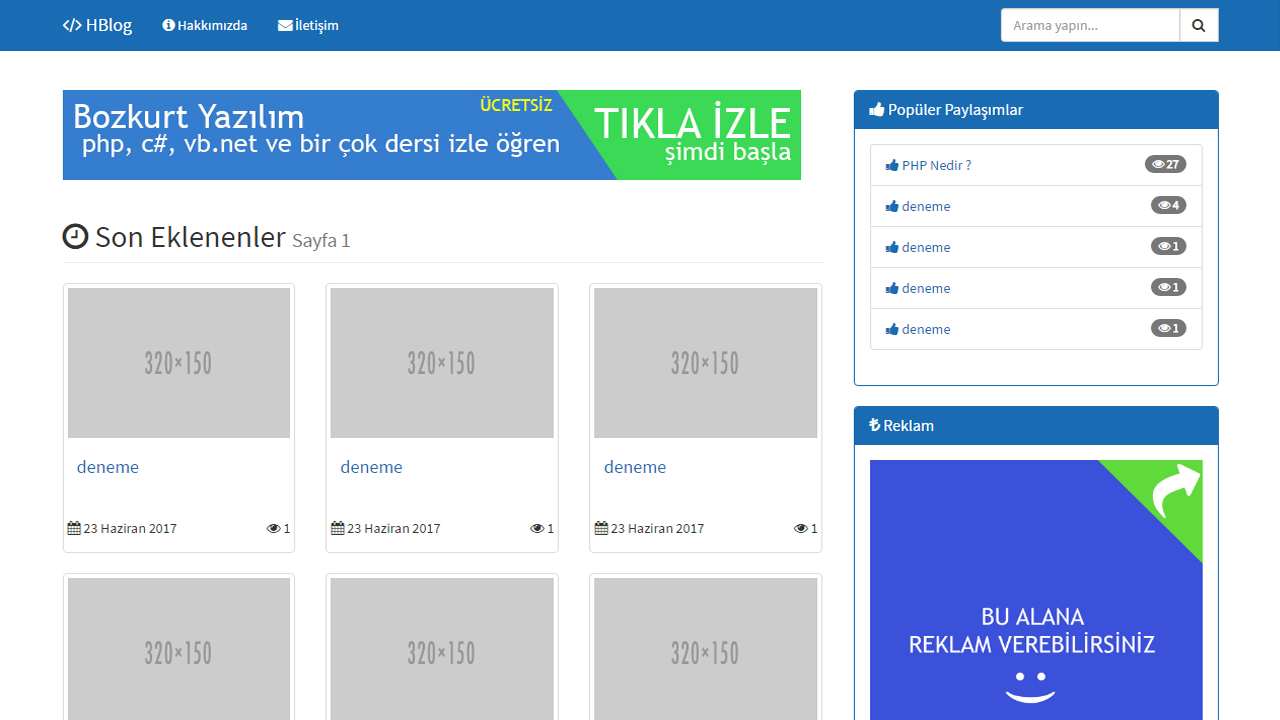Image resolution: width=1280 pixels, height=720 pixels.
Task: Click the view count badge of the second deneme entry
Action: pos(1167,205)
